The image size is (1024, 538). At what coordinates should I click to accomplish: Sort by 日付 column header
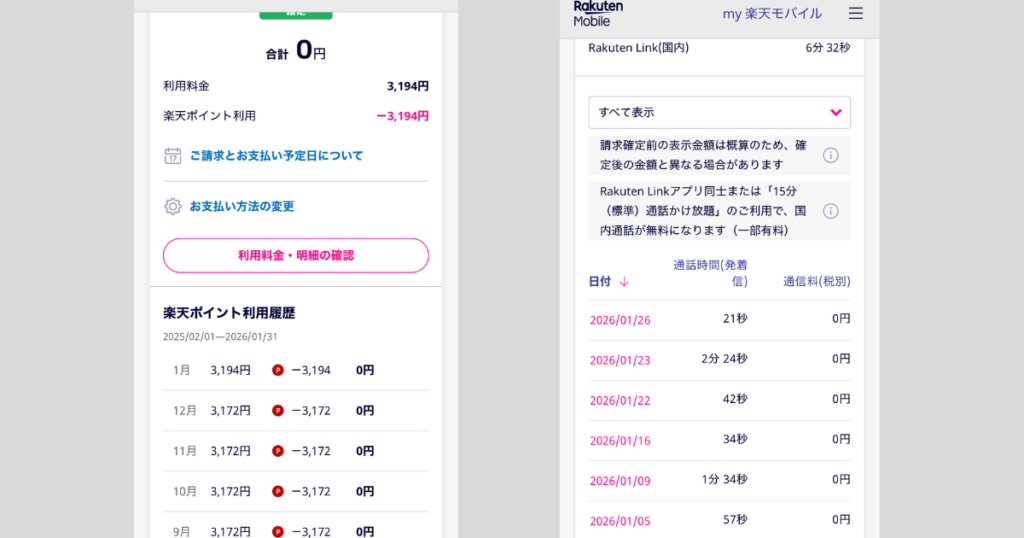[x=599, y=282]
